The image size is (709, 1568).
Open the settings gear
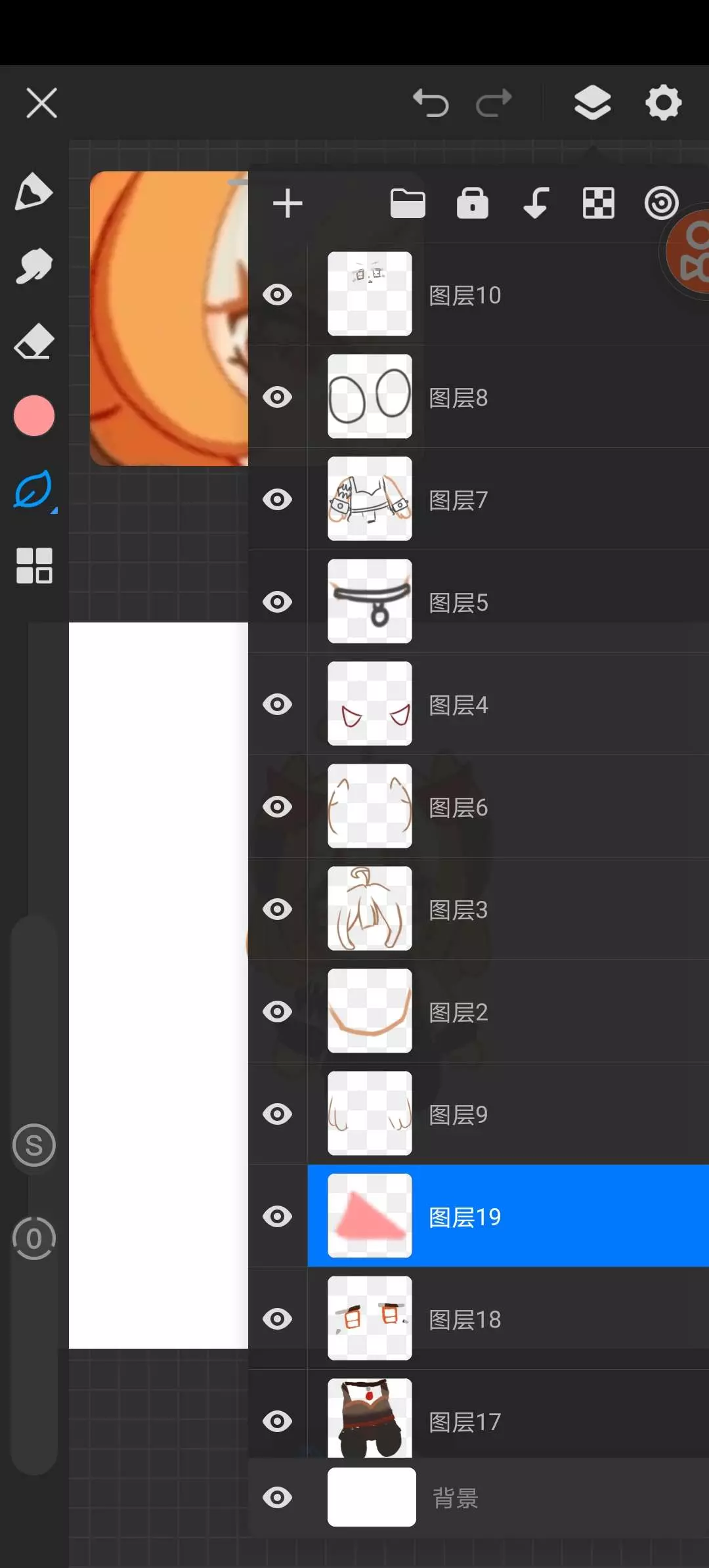tap(663, 103)
